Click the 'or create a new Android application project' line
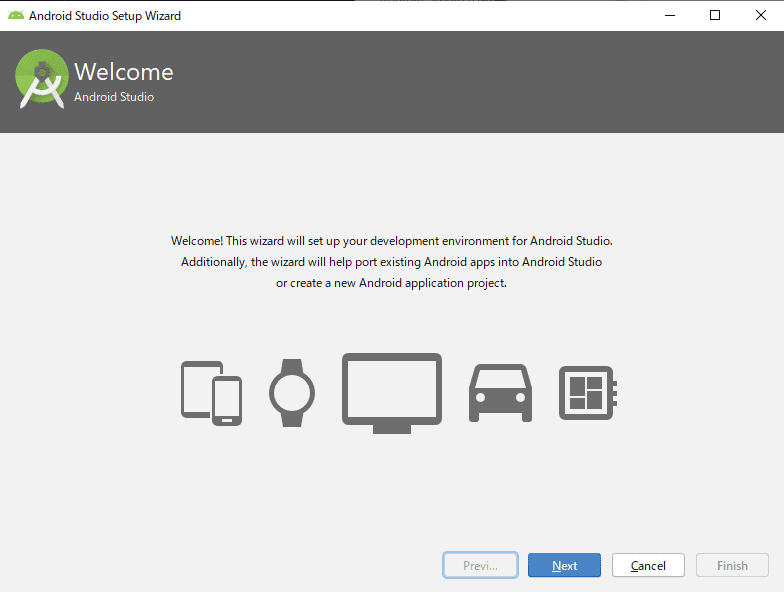The width and height of the screenshot is (784, 592). (x=392, y=283)
